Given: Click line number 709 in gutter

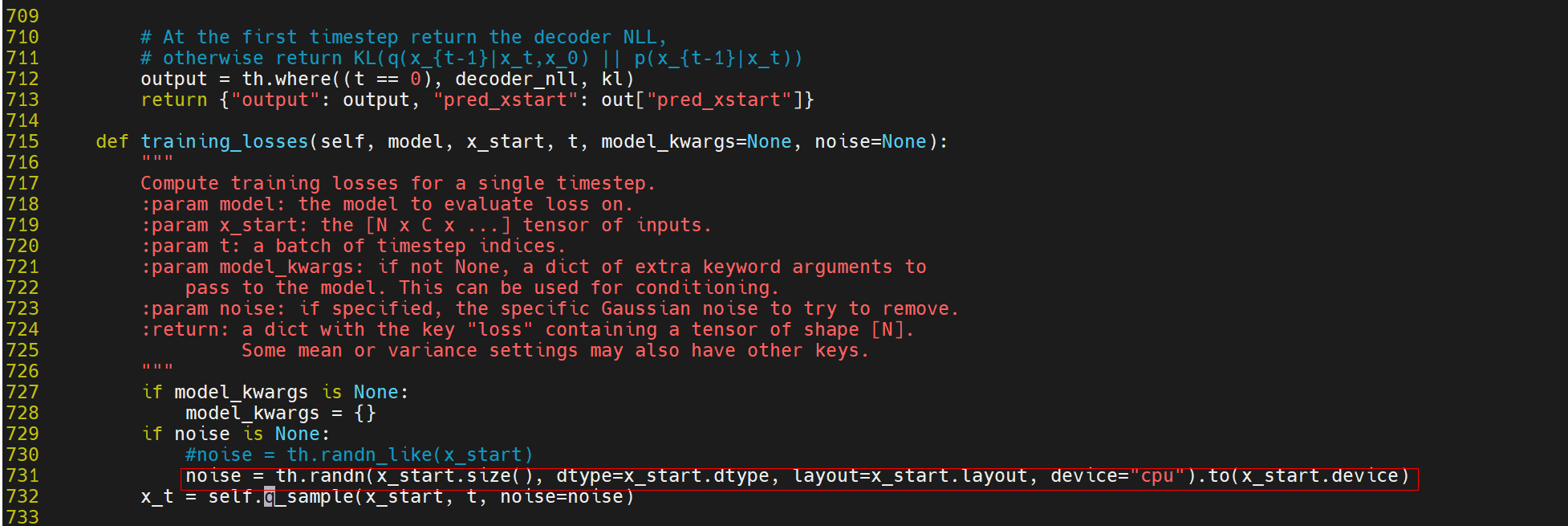Looking at the screenshot, I should point(22,16).
